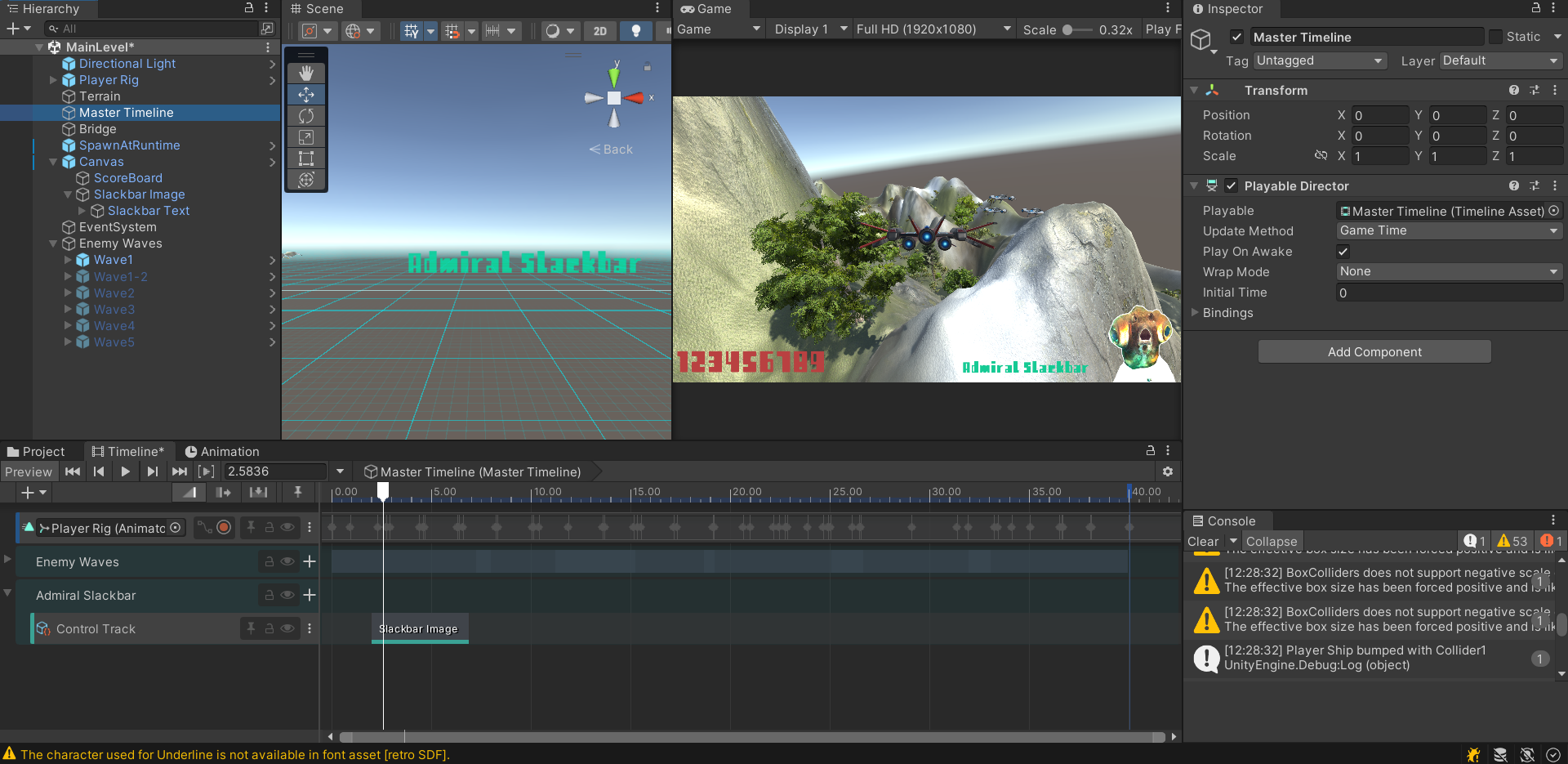Toggle scene lighting bulb button
1568x764 pixels.
(636, 30)
